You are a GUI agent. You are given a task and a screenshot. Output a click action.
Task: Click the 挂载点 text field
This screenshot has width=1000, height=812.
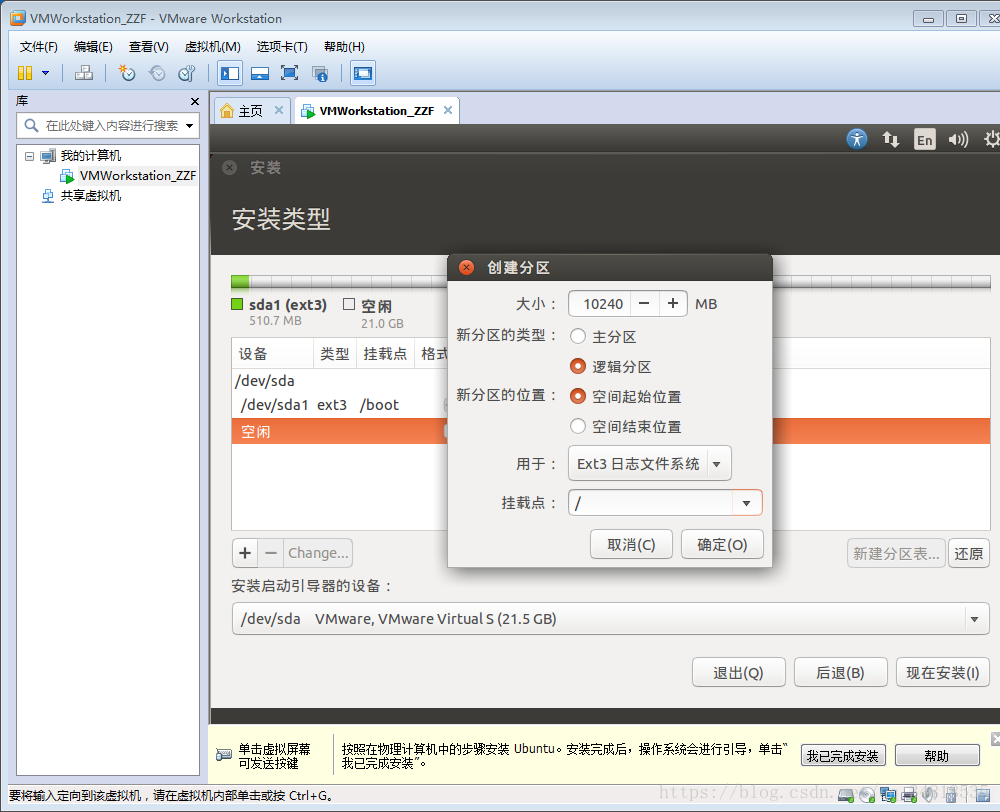pyautogui.click(x=651, y=503)
